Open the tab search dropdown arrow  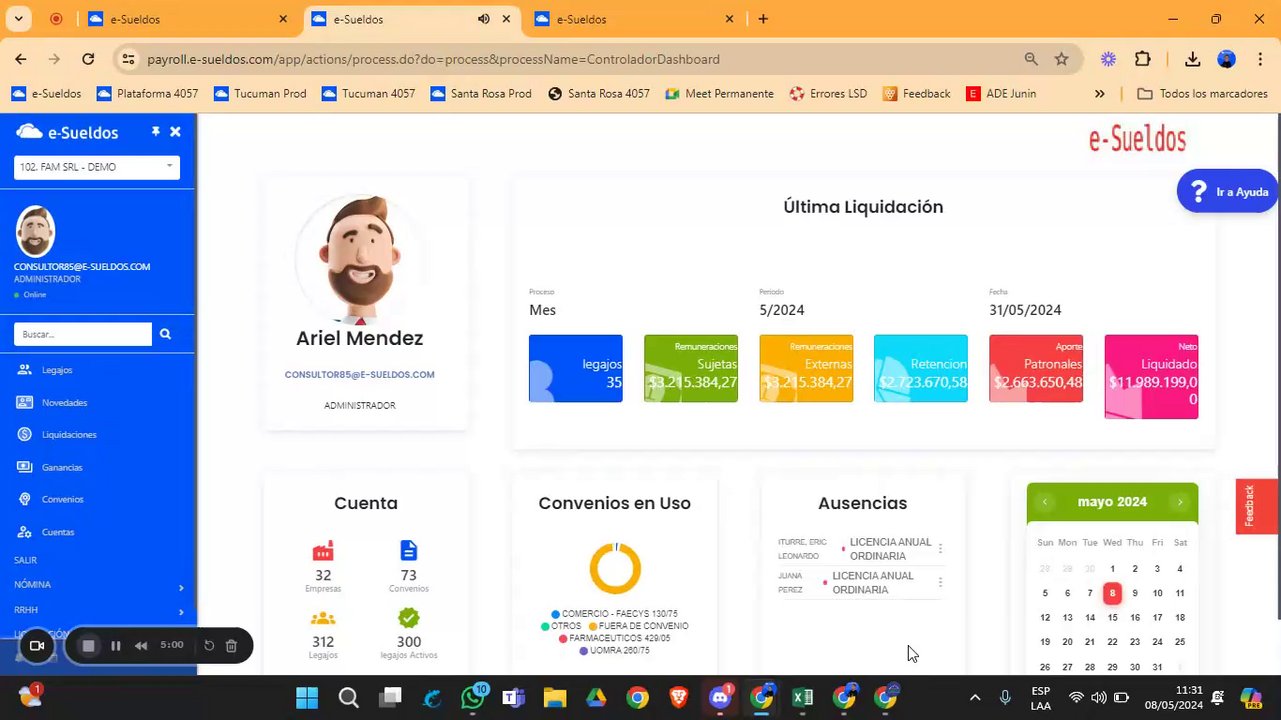click(18, 19)
